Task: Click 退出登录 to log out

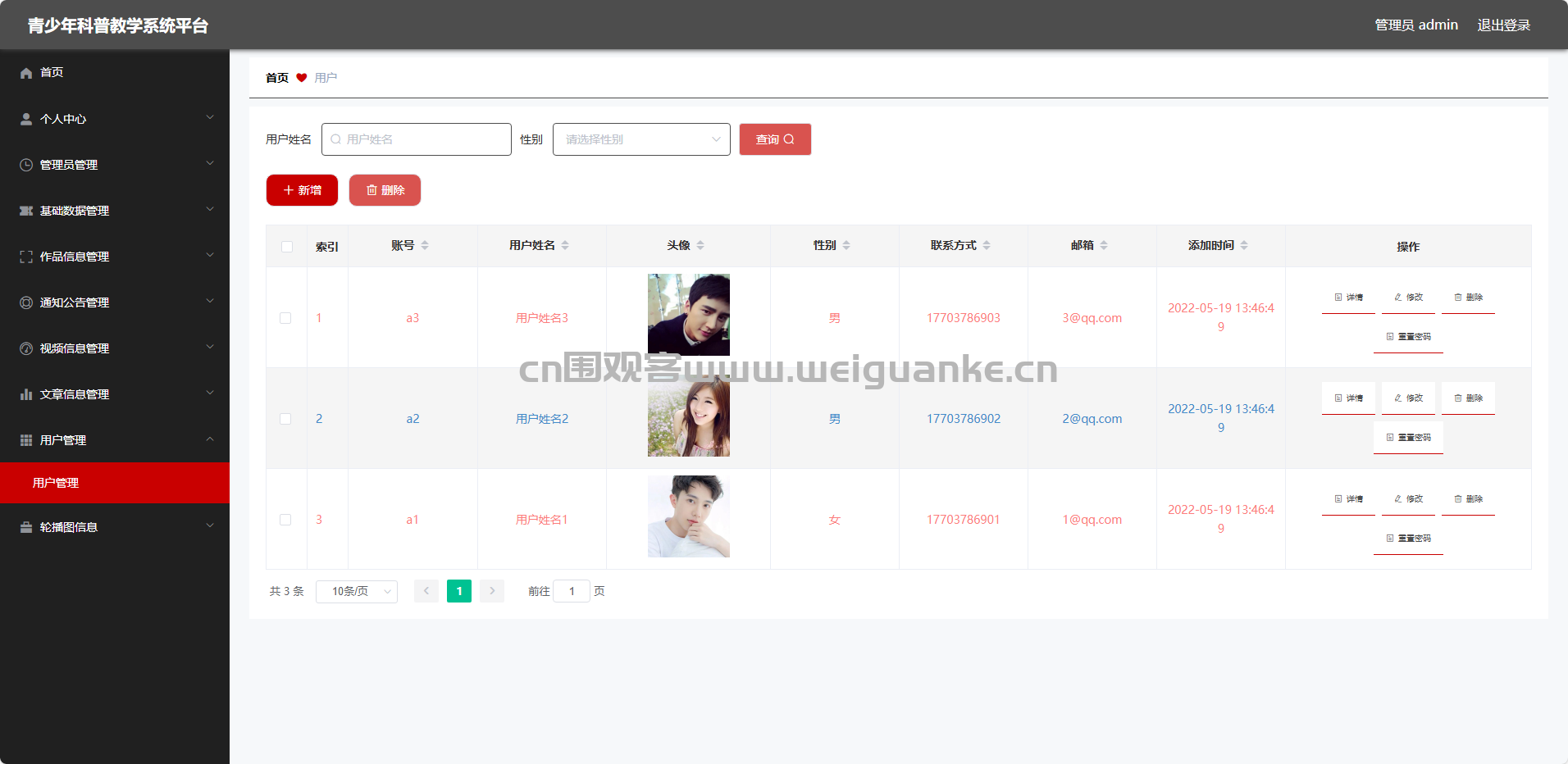Action: point(1504,25)
